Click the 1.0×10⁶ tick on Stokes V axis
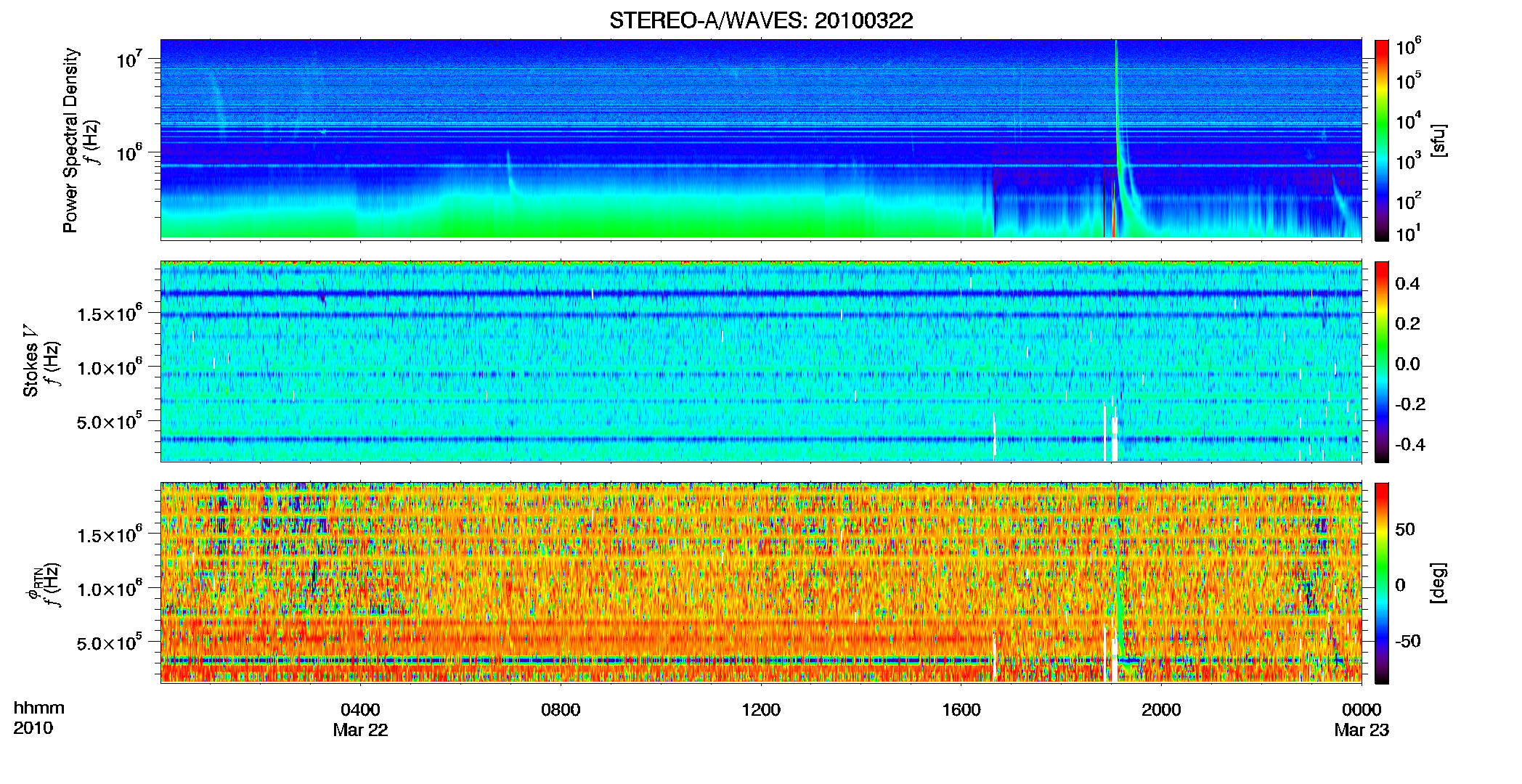Screen dimensions: 1522x784 point(110,367)
